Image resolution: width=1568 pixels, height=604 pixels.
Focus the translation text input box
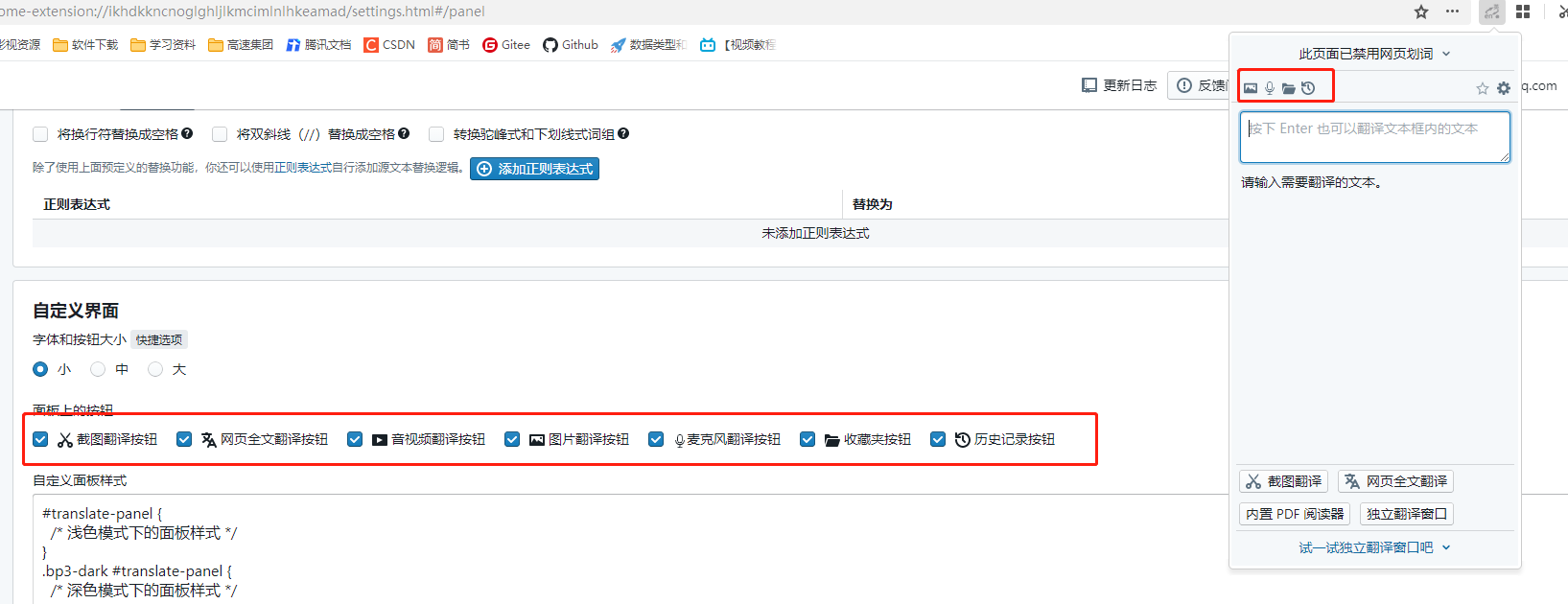click(1375, 137)
